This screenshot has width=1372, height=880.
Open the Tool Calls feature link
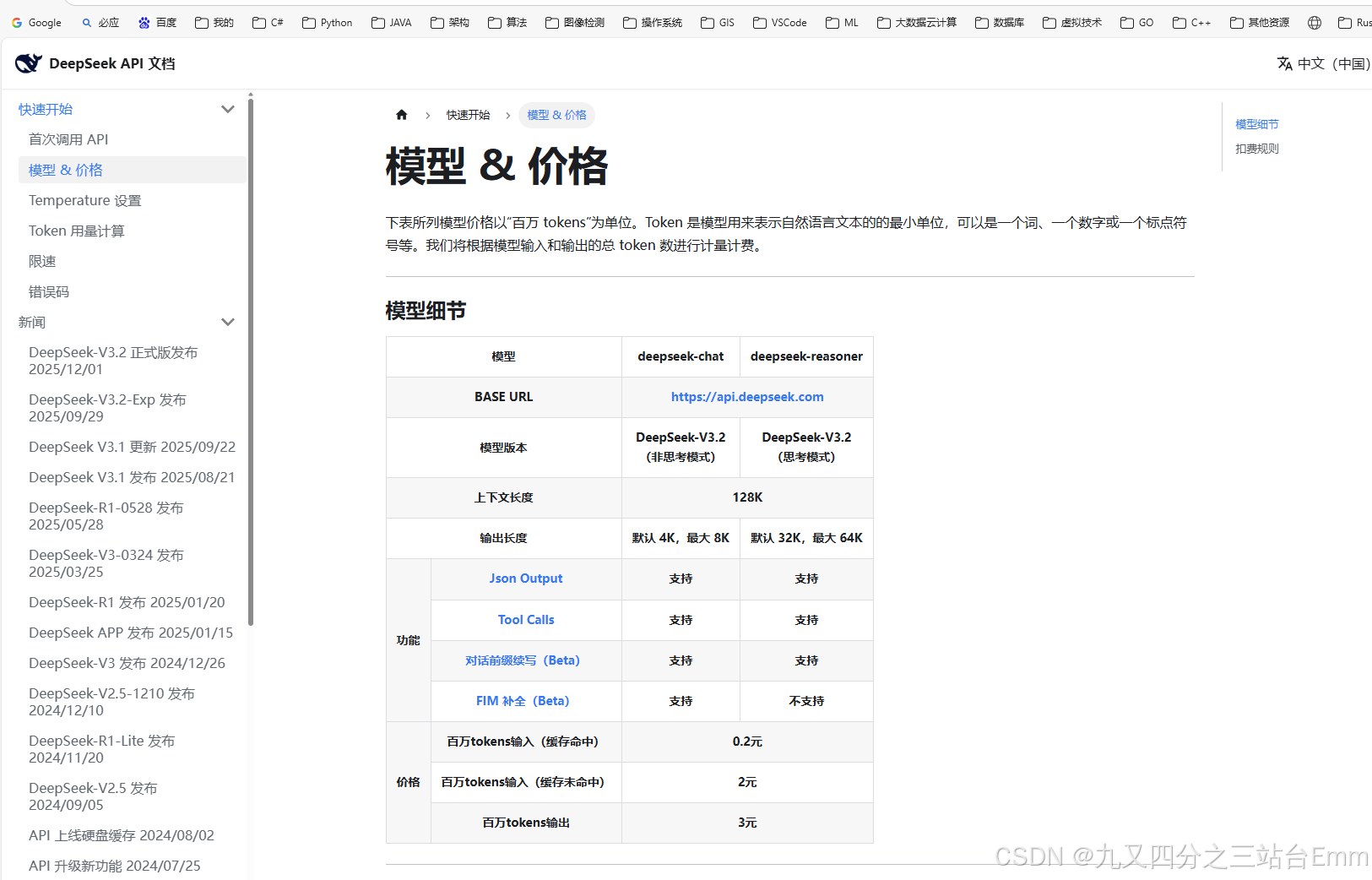pos(526,620)
